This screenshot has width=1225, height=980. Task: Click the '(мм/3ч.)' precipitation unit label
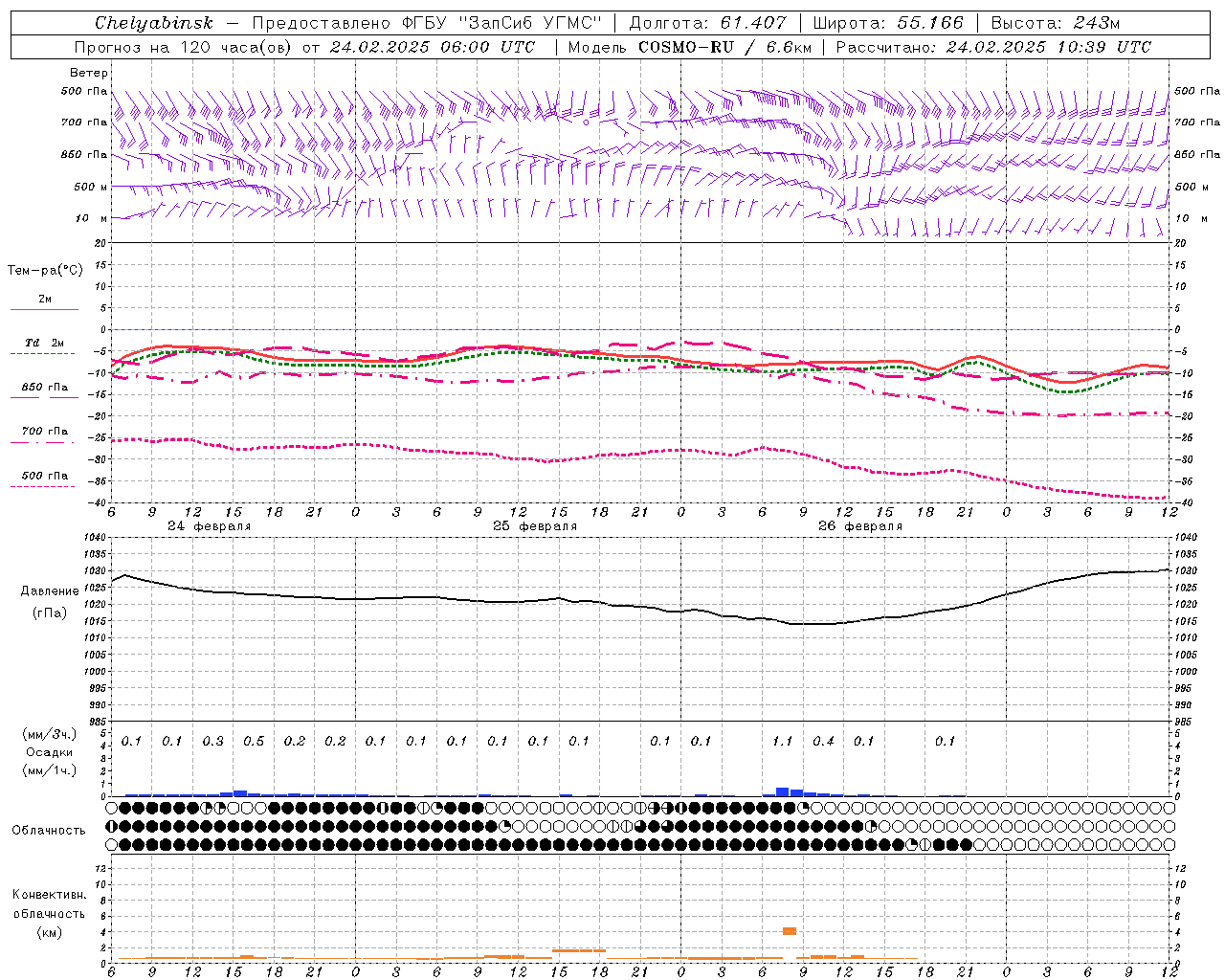[50, 734]
